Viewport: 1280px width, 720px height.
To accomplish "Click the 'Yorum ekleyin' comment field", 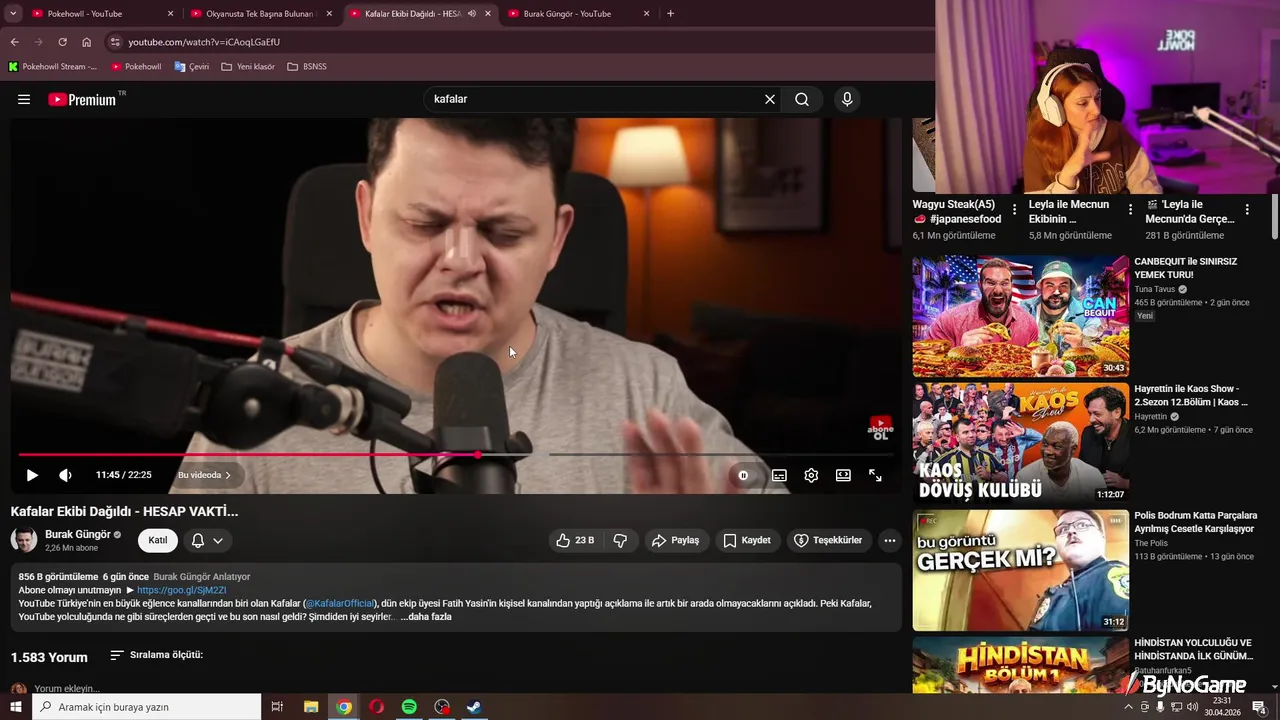I will [x=67, y=688].
